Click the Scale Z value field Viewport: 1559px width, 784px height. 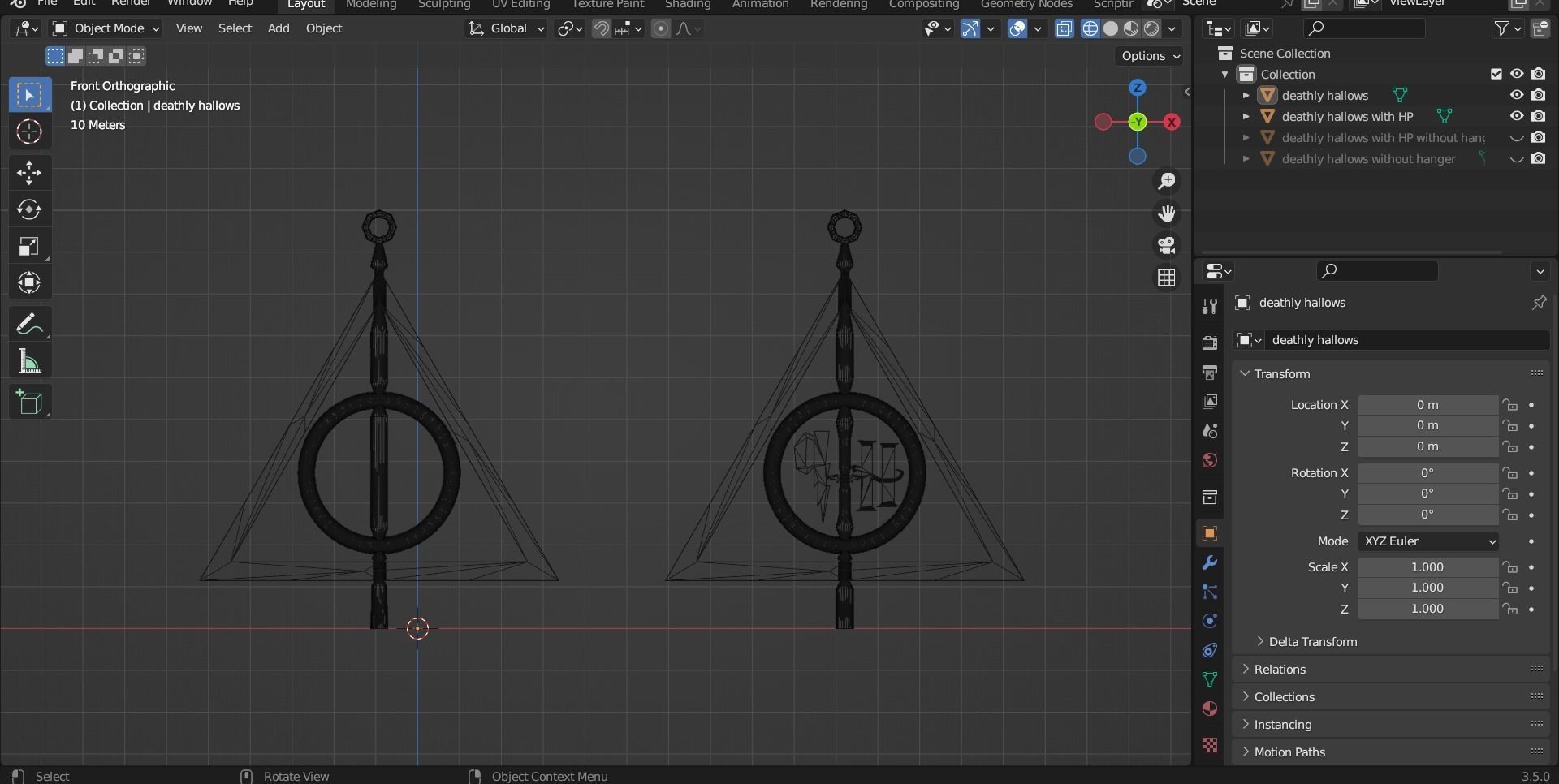click(x=1428, y=609)
